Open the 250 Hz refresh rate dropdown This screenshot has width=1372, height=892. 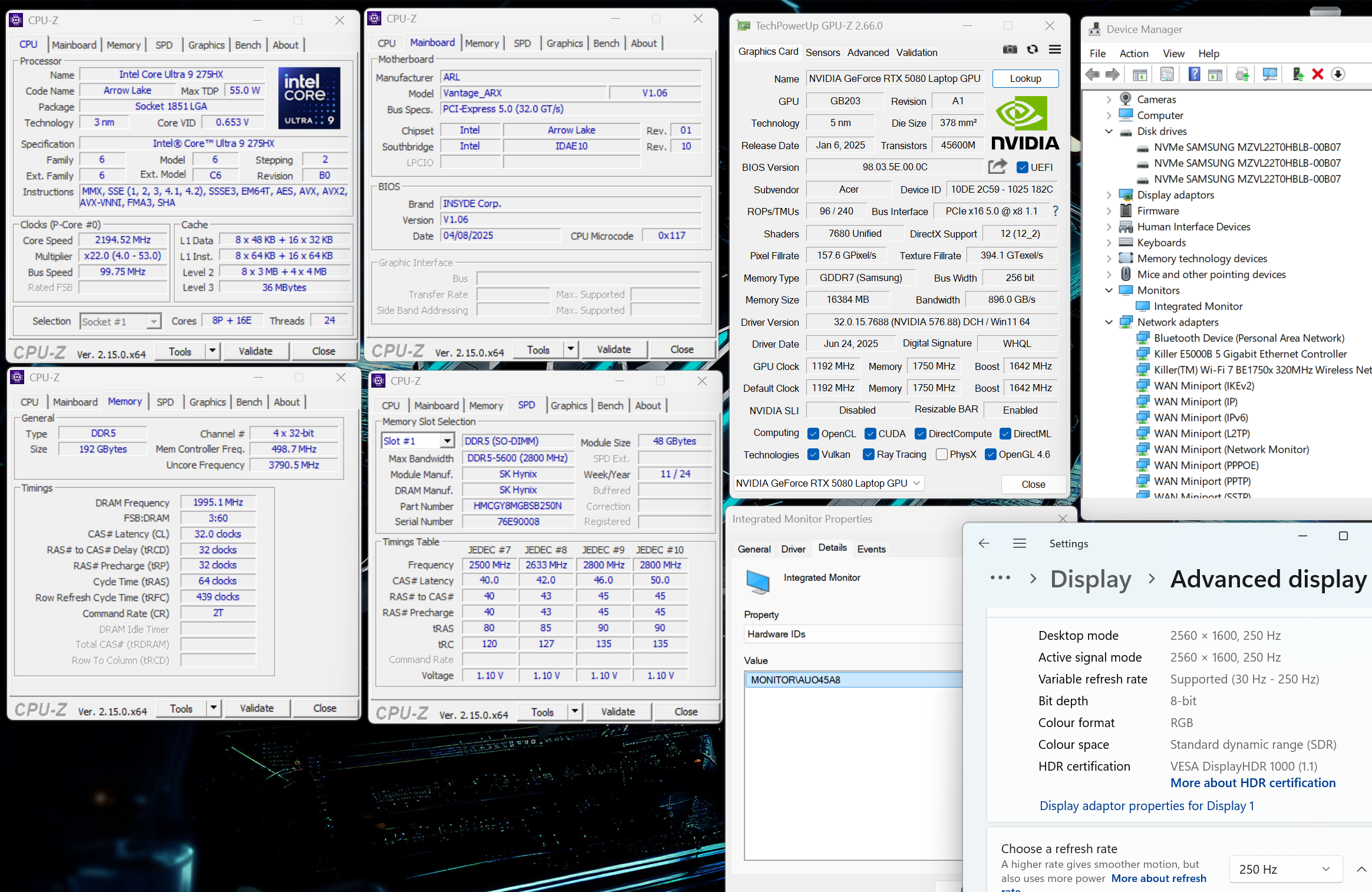tap(1285, 869)
